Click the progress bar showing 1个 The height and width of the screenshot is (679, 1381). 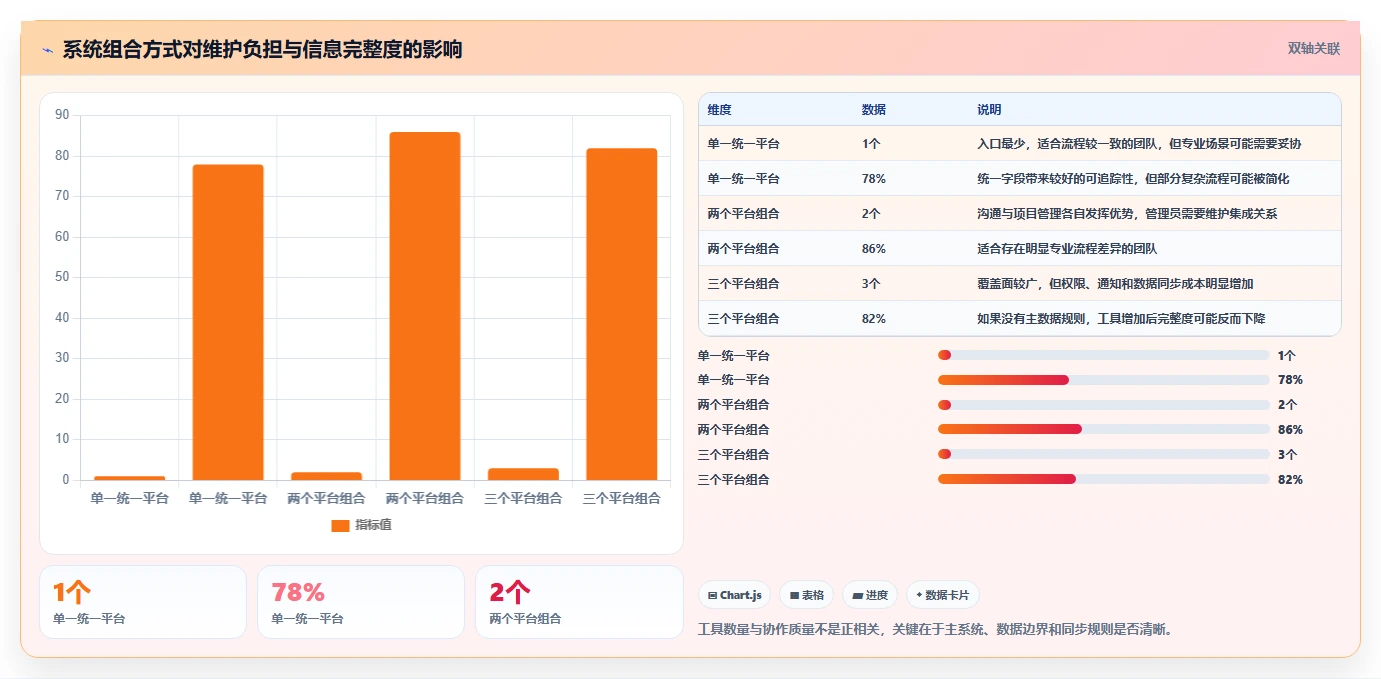(x=1103, y=355)
